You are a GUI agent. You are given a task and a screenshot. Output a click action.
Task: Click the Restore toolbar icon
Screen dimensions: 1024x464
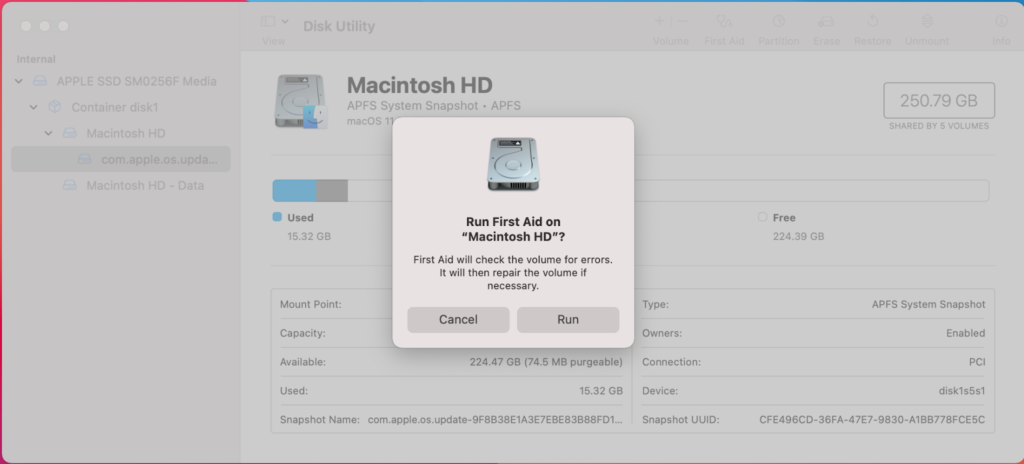pyautogui.click(x=872, y=22)
